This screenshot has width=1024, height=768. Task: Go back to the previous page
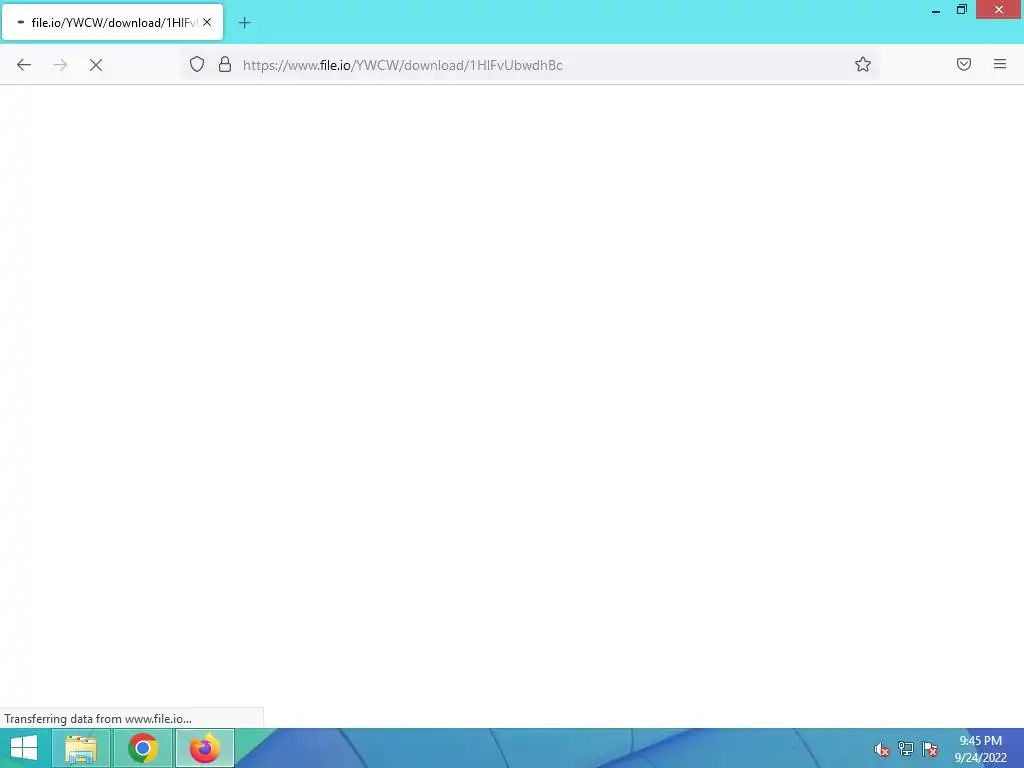(24, 65)
